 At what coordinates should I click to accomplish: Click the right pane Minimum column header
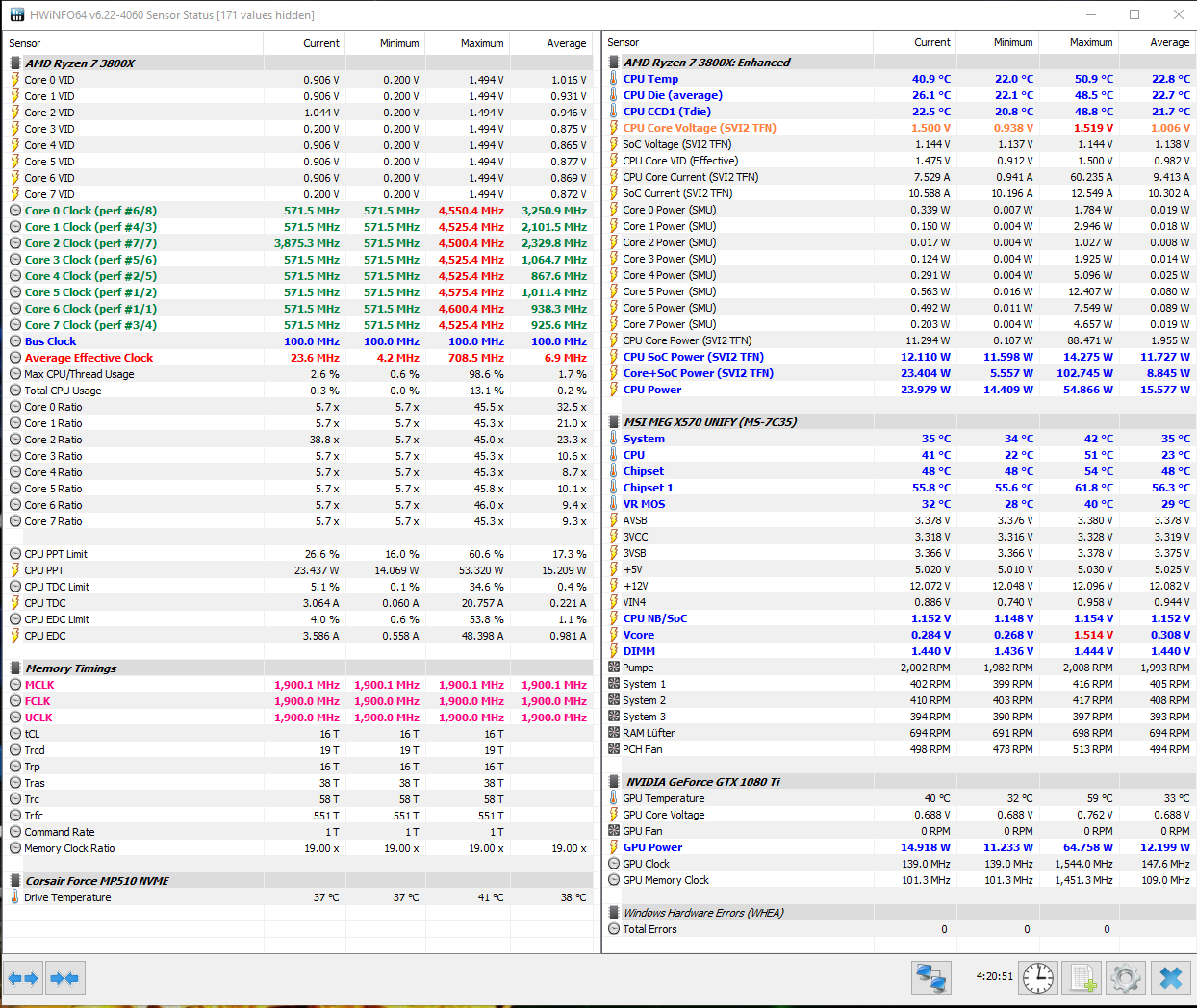(x=997, y=42)
